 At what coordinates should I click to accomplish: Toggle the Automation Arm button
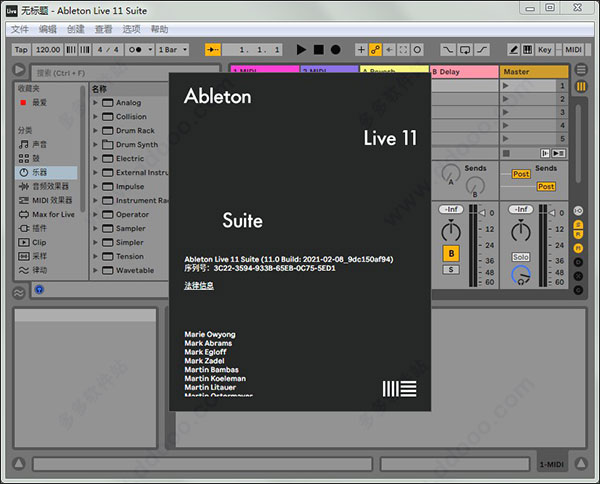pyautogui.click(x=375, y=50)
